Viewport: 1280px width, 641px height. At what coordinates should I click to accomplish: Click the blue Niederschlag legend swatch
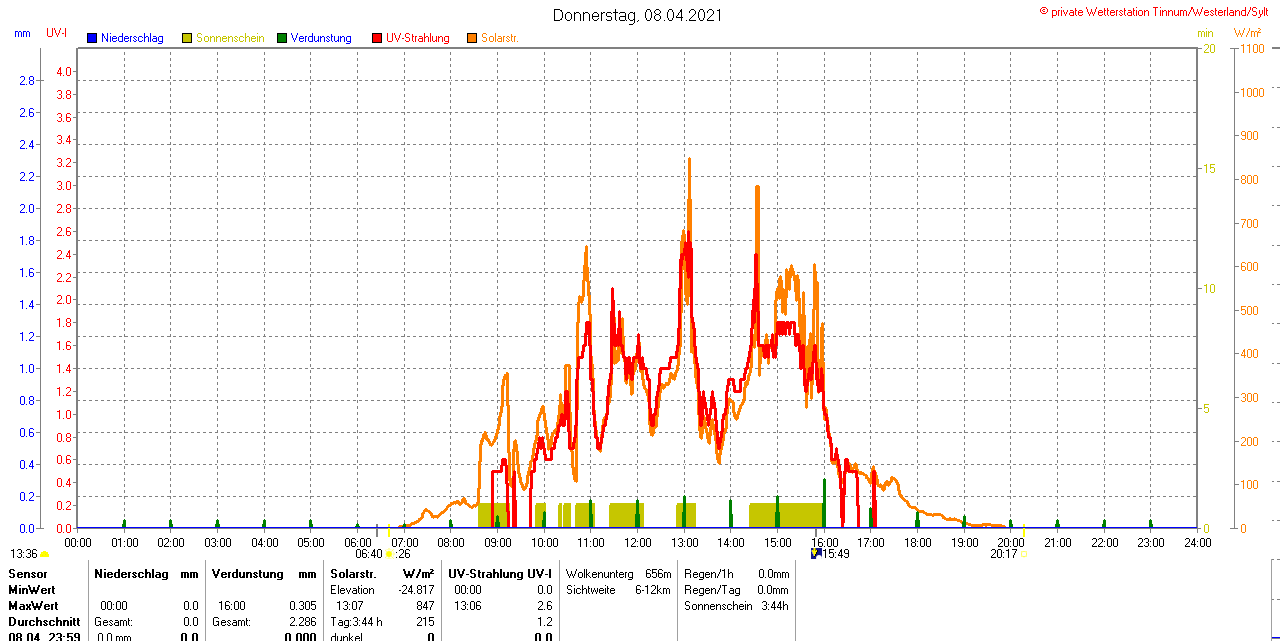point(92,38)
